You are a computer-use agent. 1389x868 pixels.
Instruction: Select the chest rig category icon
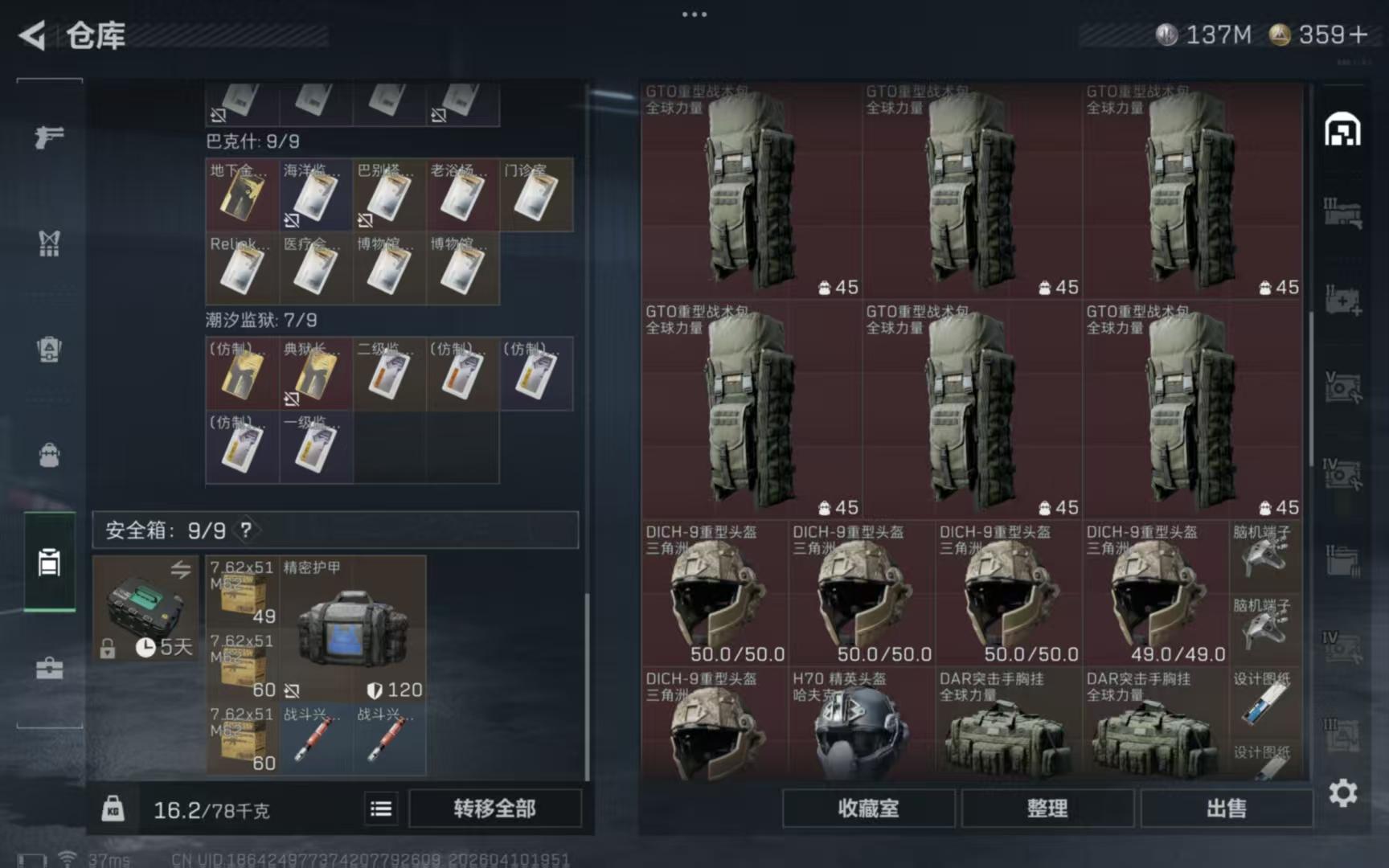point(49,243)
